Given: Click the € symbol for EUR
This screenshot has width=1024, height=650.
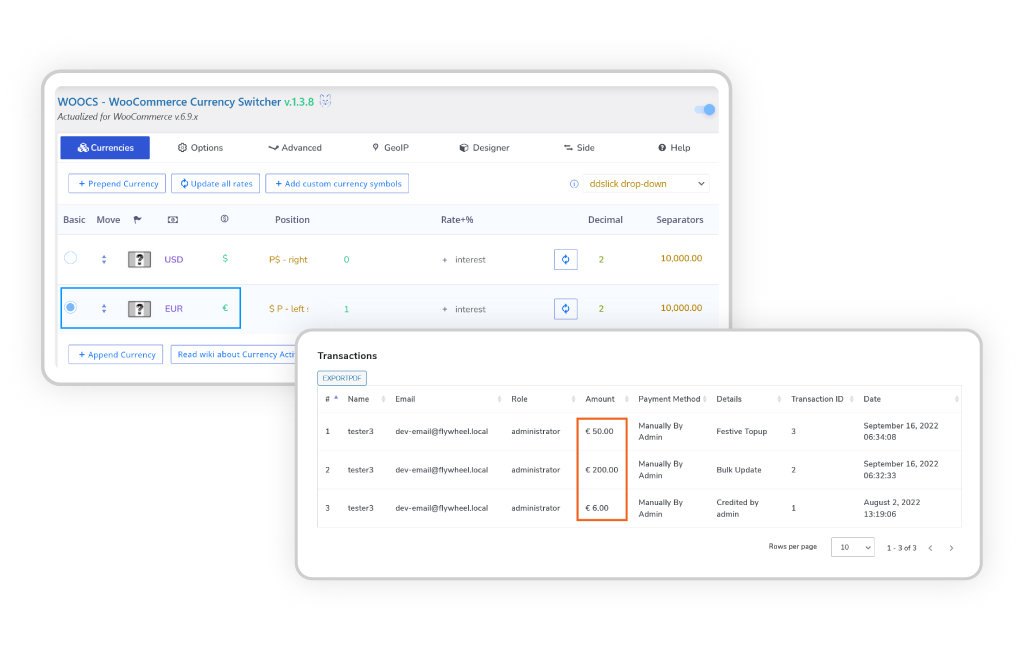Looking at the screenshot, I should (x=225, y=308).
